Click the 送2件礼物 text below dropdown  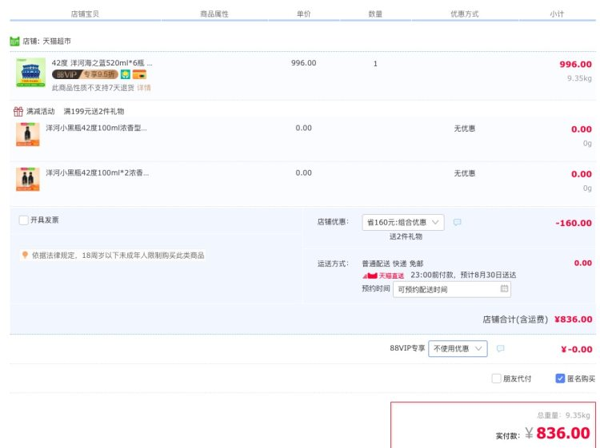(x=406, y=237)
